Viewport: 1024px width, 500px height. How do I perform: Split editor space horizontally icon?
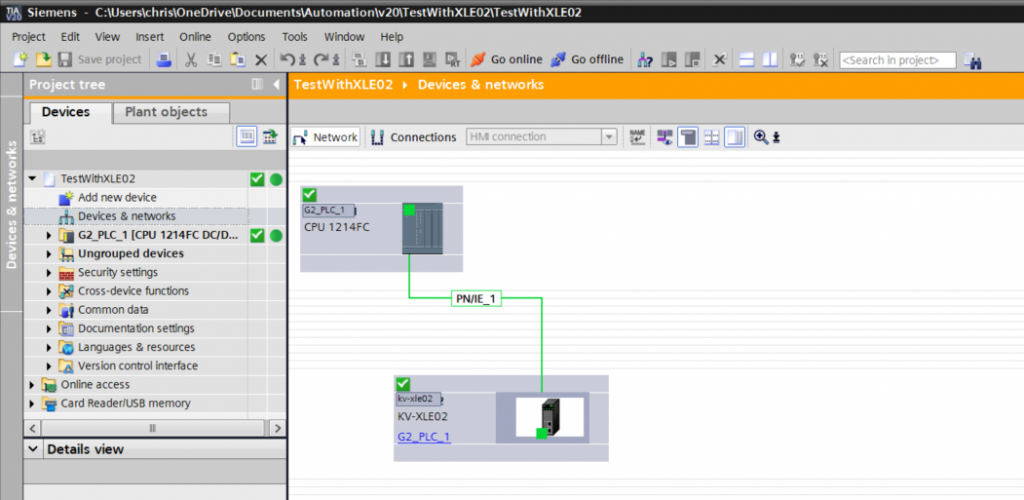pos(746,60)
